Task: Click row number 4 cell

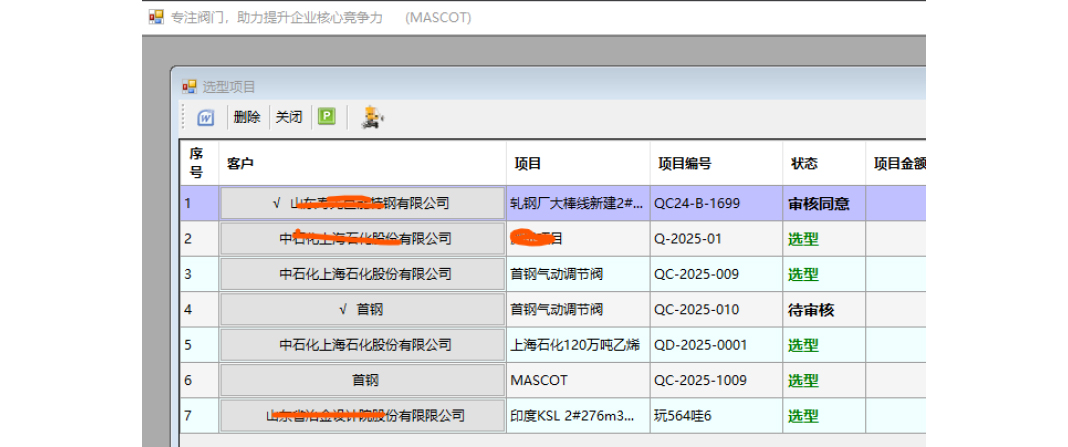Action: point(199,309)
